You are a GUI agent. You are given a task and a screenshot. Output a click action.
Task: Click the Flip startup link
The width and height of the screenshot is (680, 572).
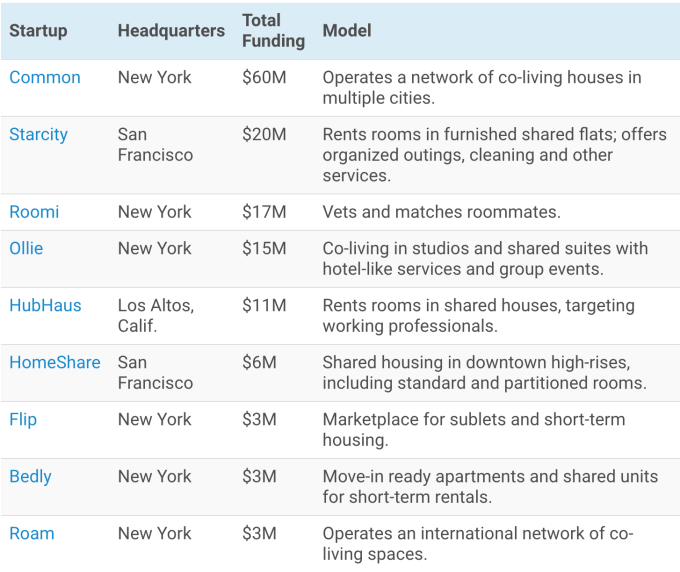[23, 420]
